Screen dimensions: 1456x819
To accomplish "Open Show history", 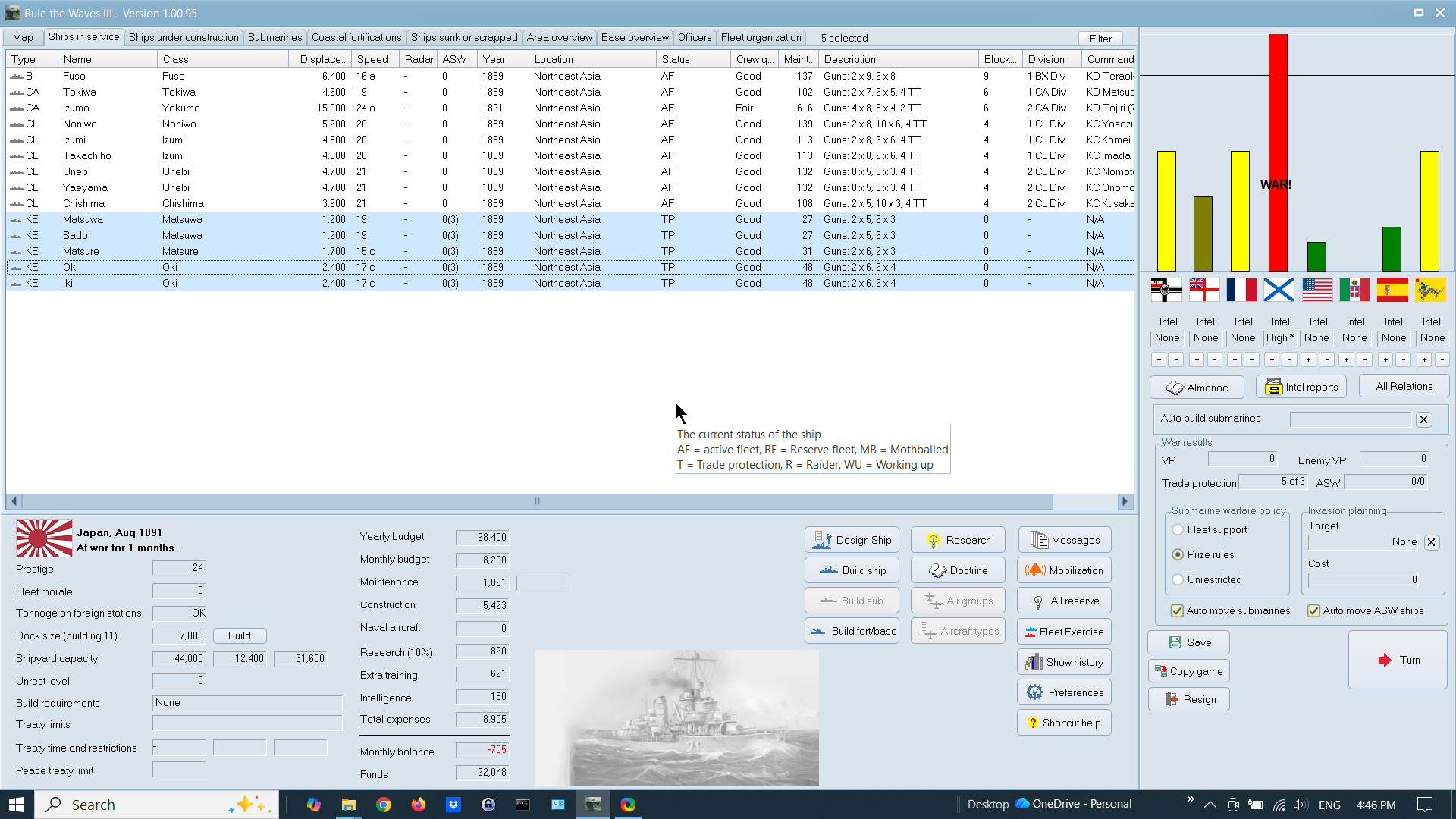I will [x=1065, y=662].
